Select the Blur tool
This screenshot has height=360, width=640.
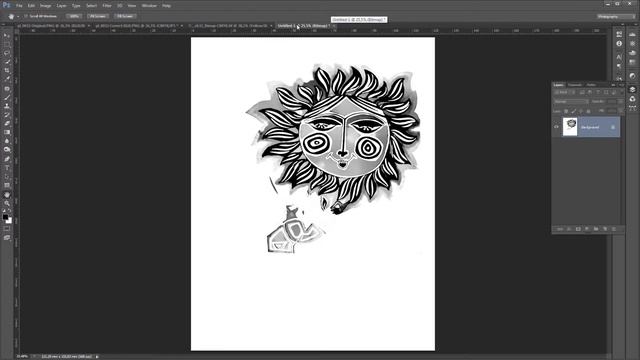(7, 141)
